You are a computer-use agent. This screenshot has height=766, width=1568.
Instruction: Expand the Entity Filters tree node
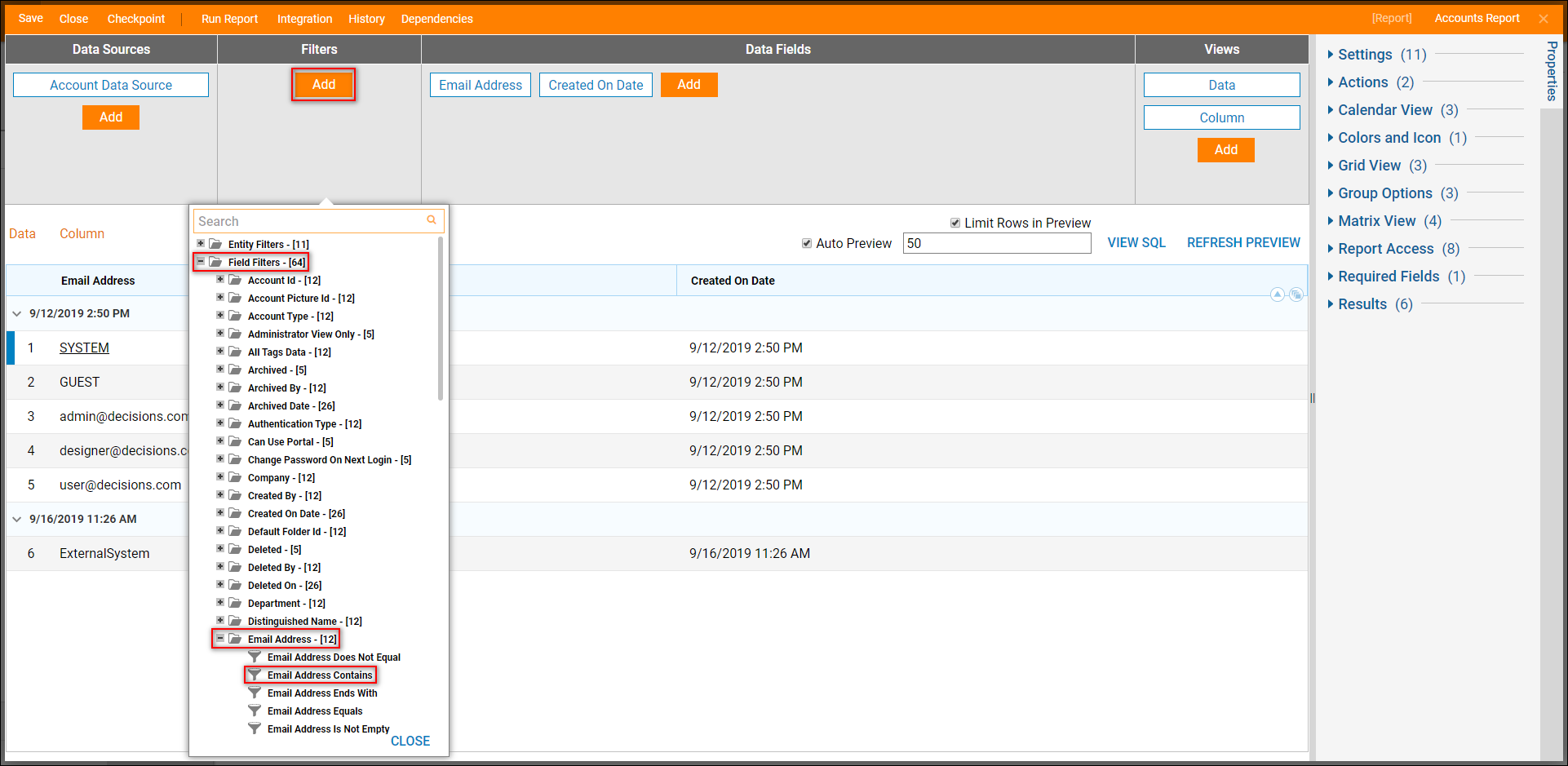coord(201,243)
